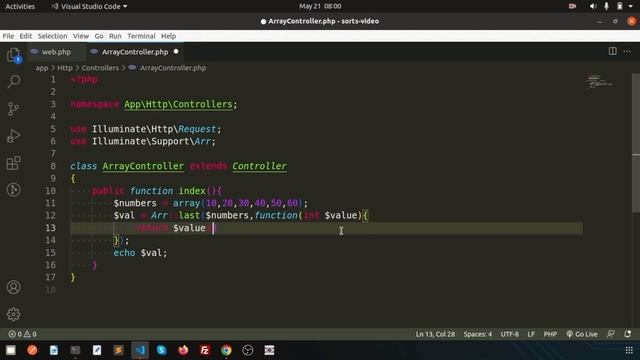Click Activities in the top bar
Screen dimensions: 640x360
click(x=20, y=6)
